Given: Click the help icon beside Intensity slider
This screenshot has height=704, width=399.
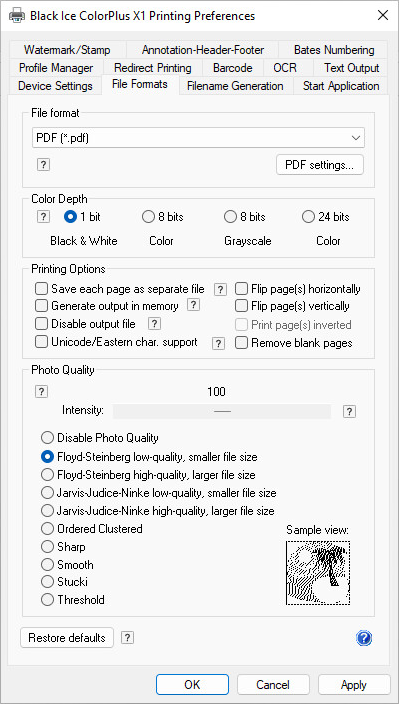Looking at the screenshot, I should [x=349, y=412].
